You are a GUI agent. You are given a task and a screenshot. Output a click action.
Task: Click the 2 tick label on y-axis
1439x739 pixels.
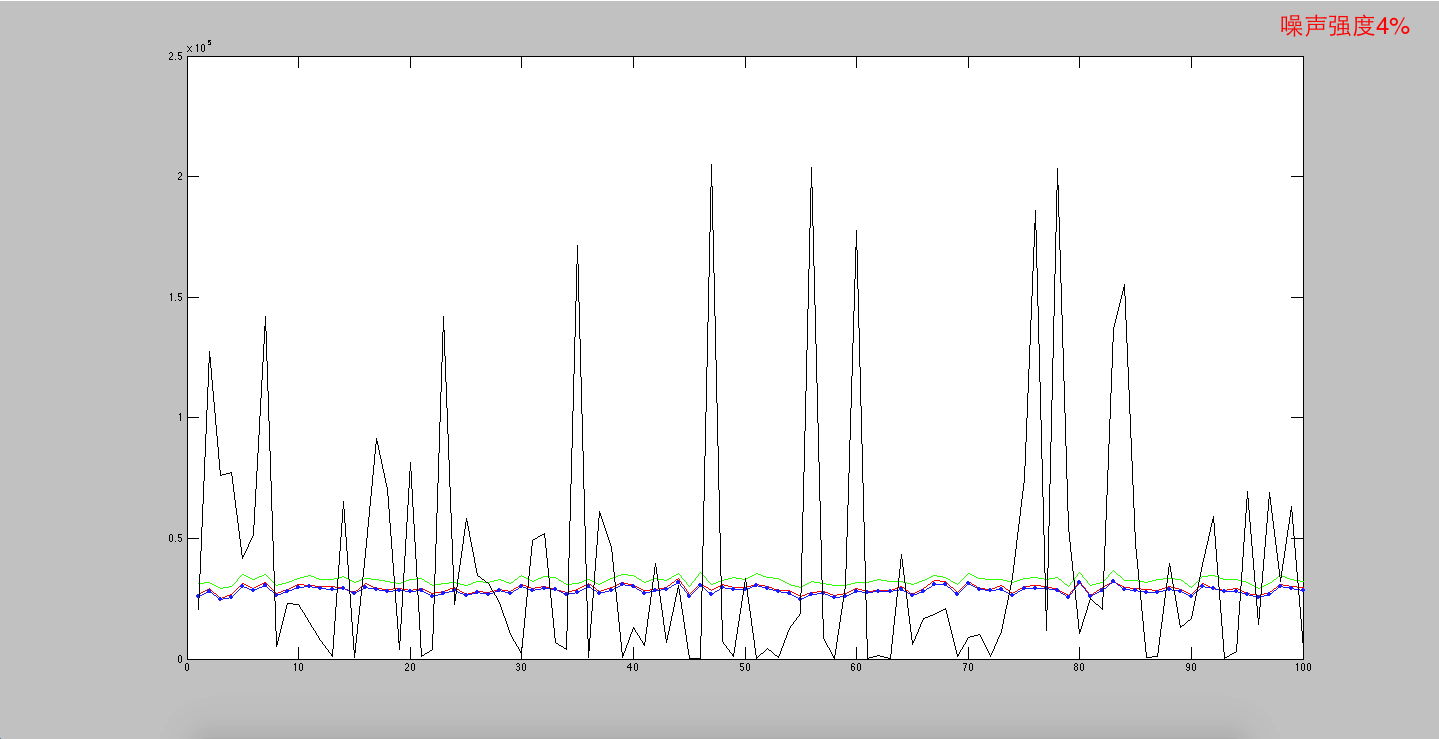point(179,177)
